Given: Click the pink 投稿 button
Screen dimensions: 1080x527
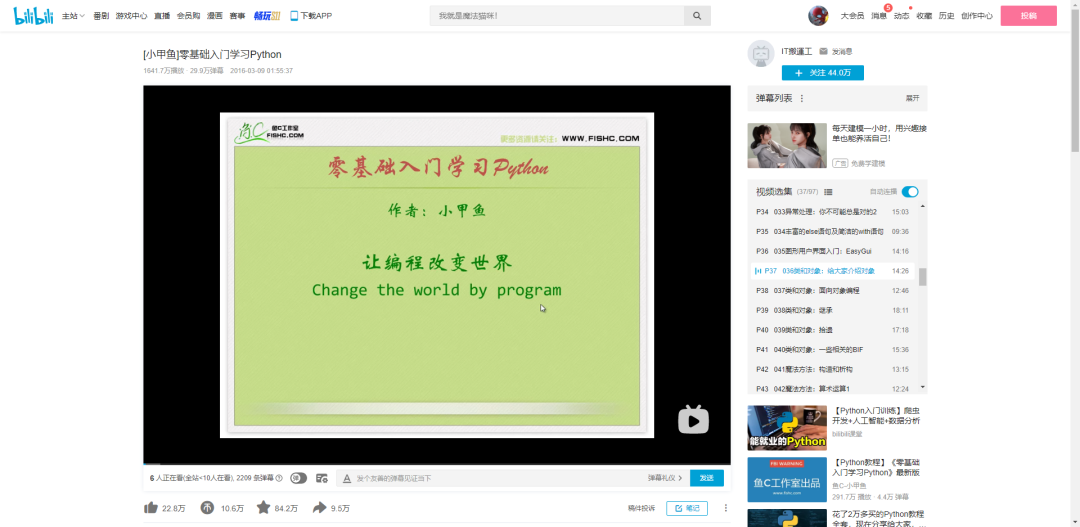Looking at the screenshot, I should (1028, 16).
